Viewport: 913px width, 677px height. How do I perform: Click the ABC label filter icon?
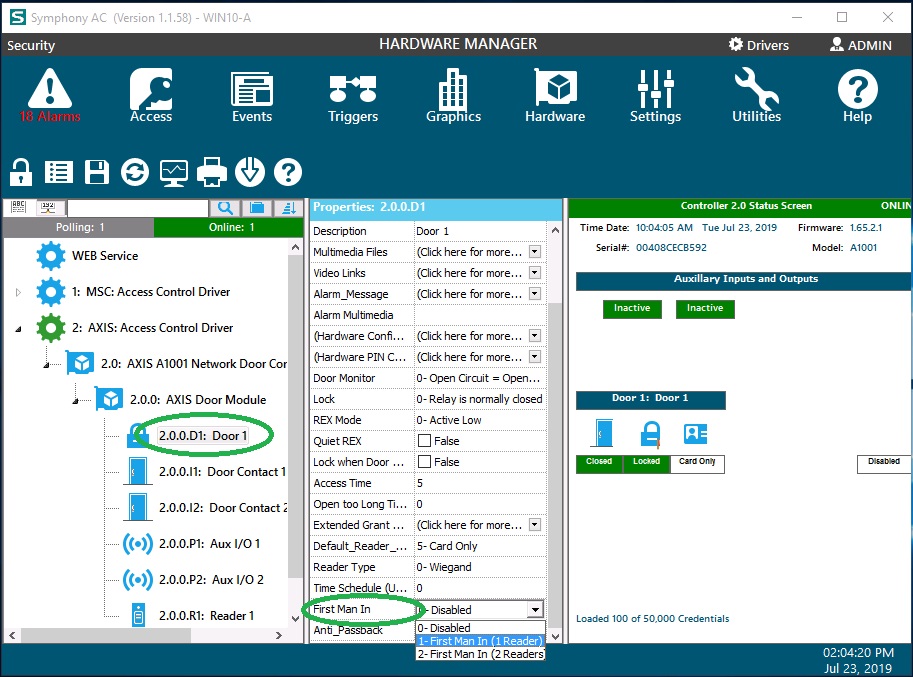coord(19,207)
